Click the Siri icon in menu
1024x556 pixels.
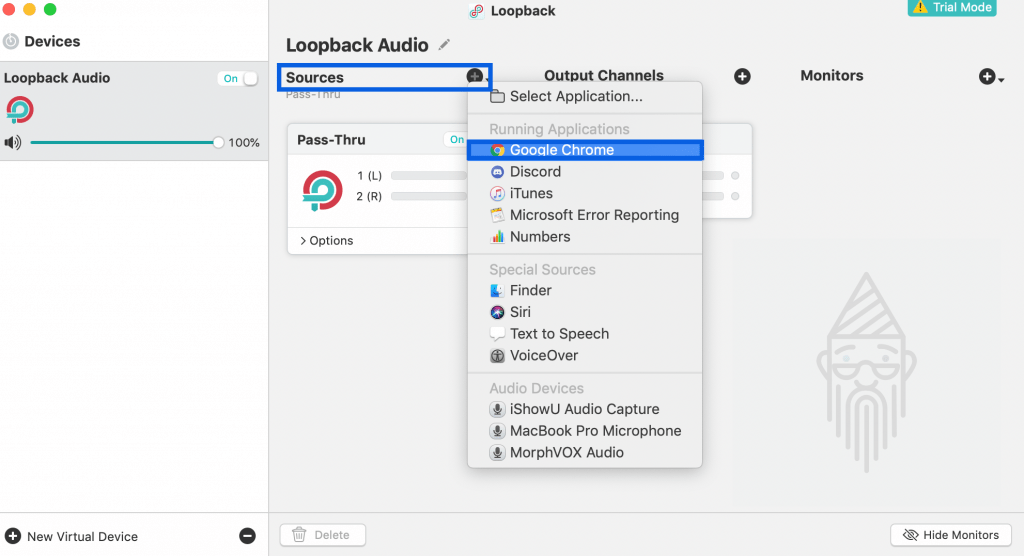click(x=497, y=312)
